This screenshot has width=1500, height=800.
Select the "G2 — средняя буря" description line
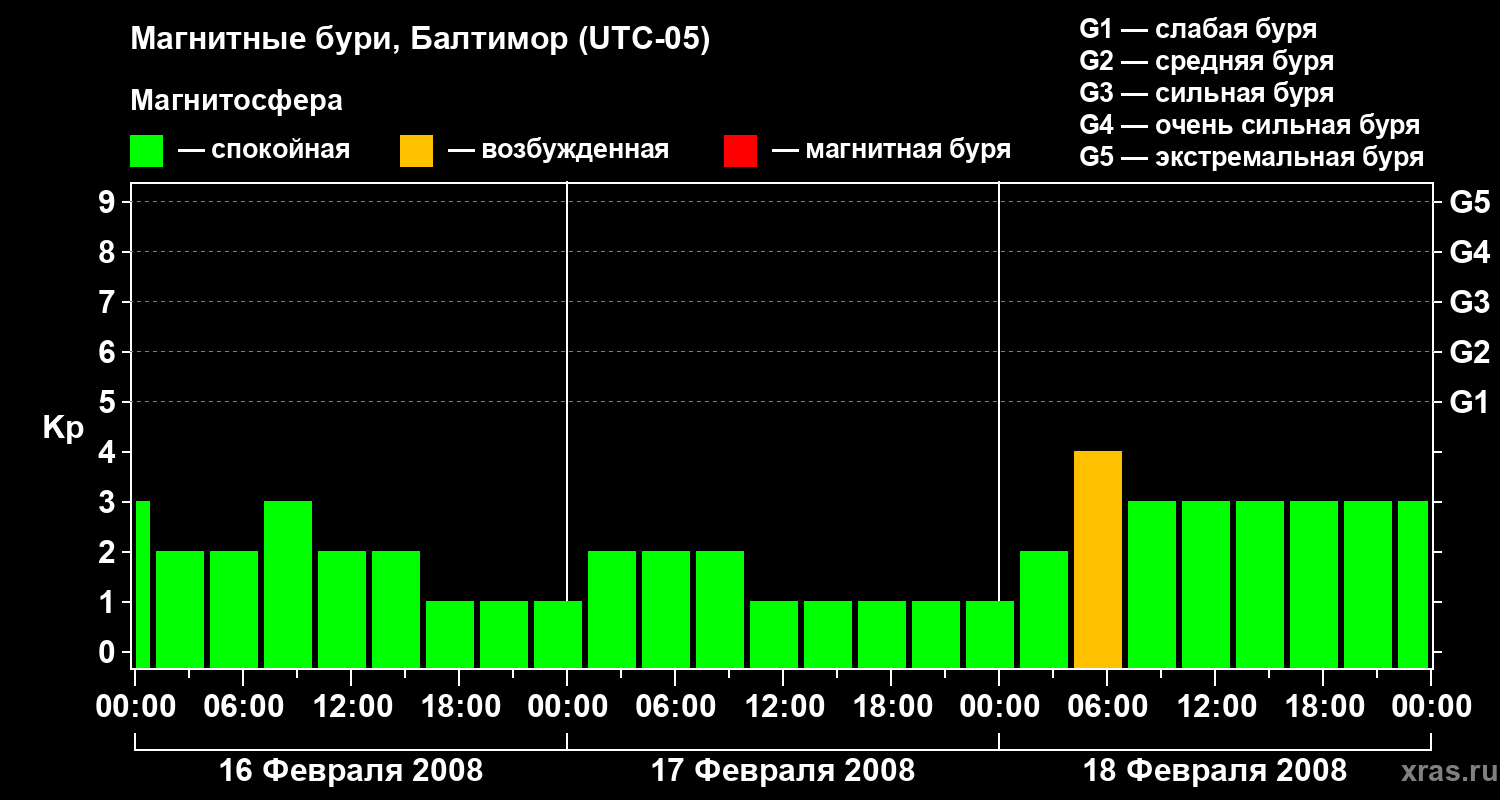tap(1207, 61)
